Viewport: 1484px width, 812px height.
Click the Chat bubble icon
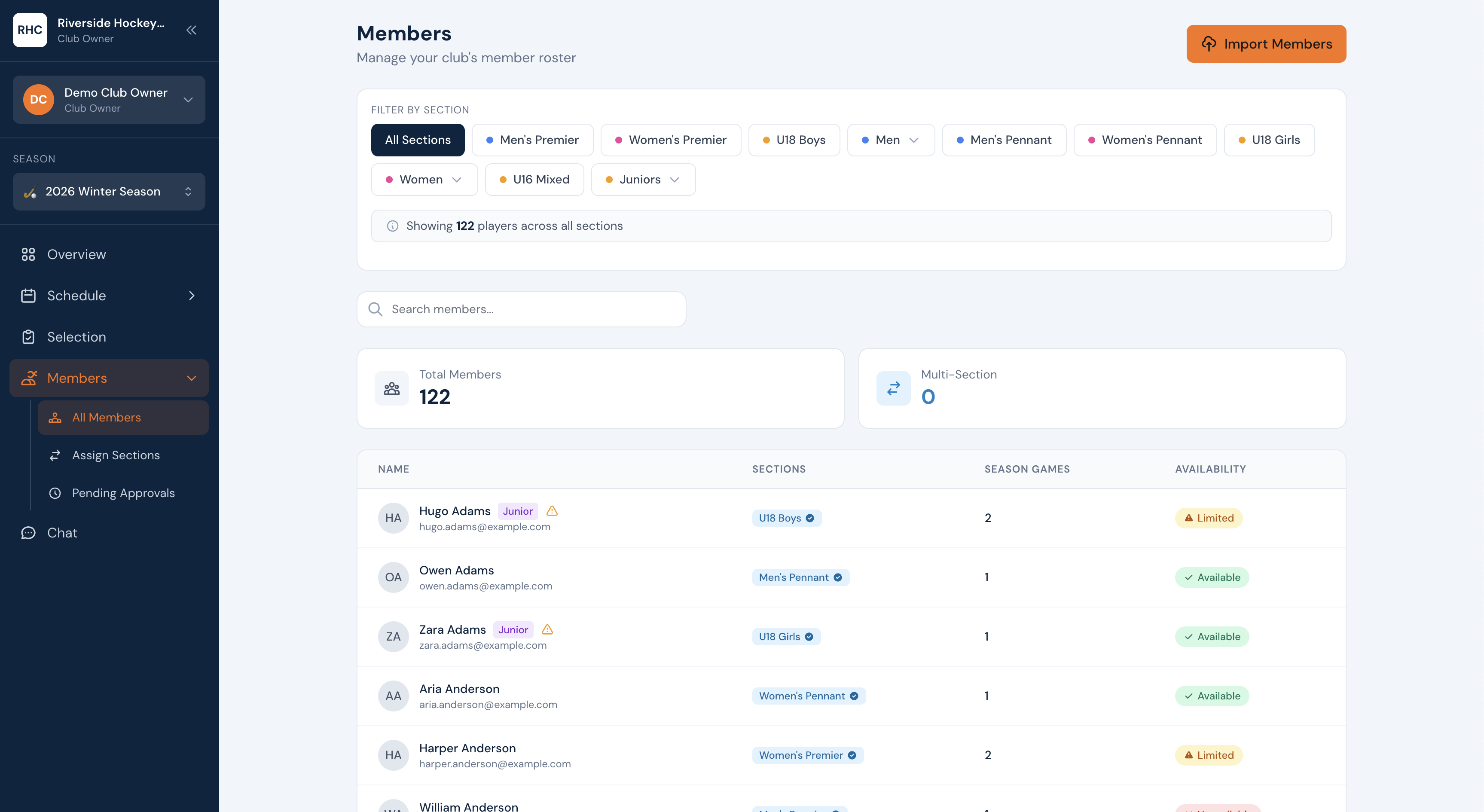[x=28, y=533]
